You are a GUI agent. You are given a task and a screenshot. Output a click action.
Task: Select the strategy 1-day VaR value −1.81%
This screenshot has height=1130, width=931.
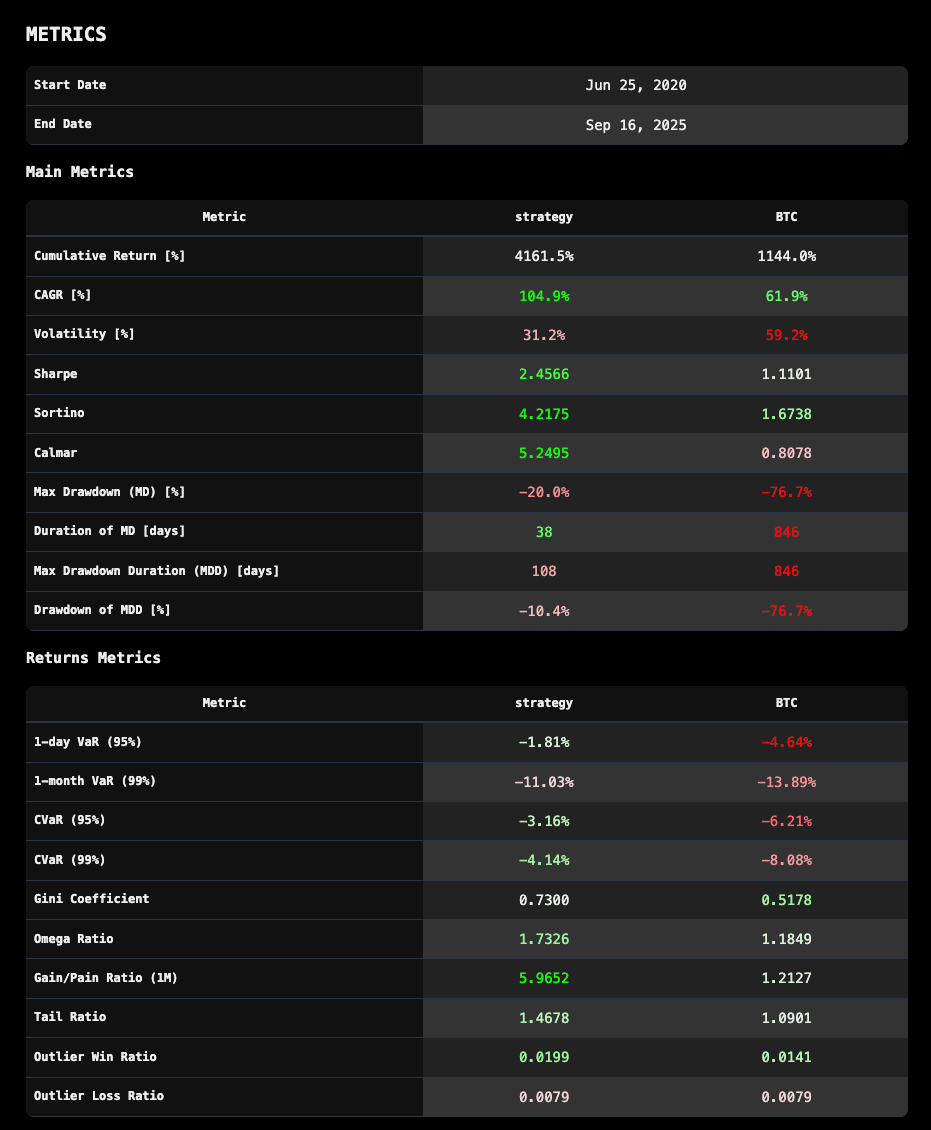pos(544,742)
